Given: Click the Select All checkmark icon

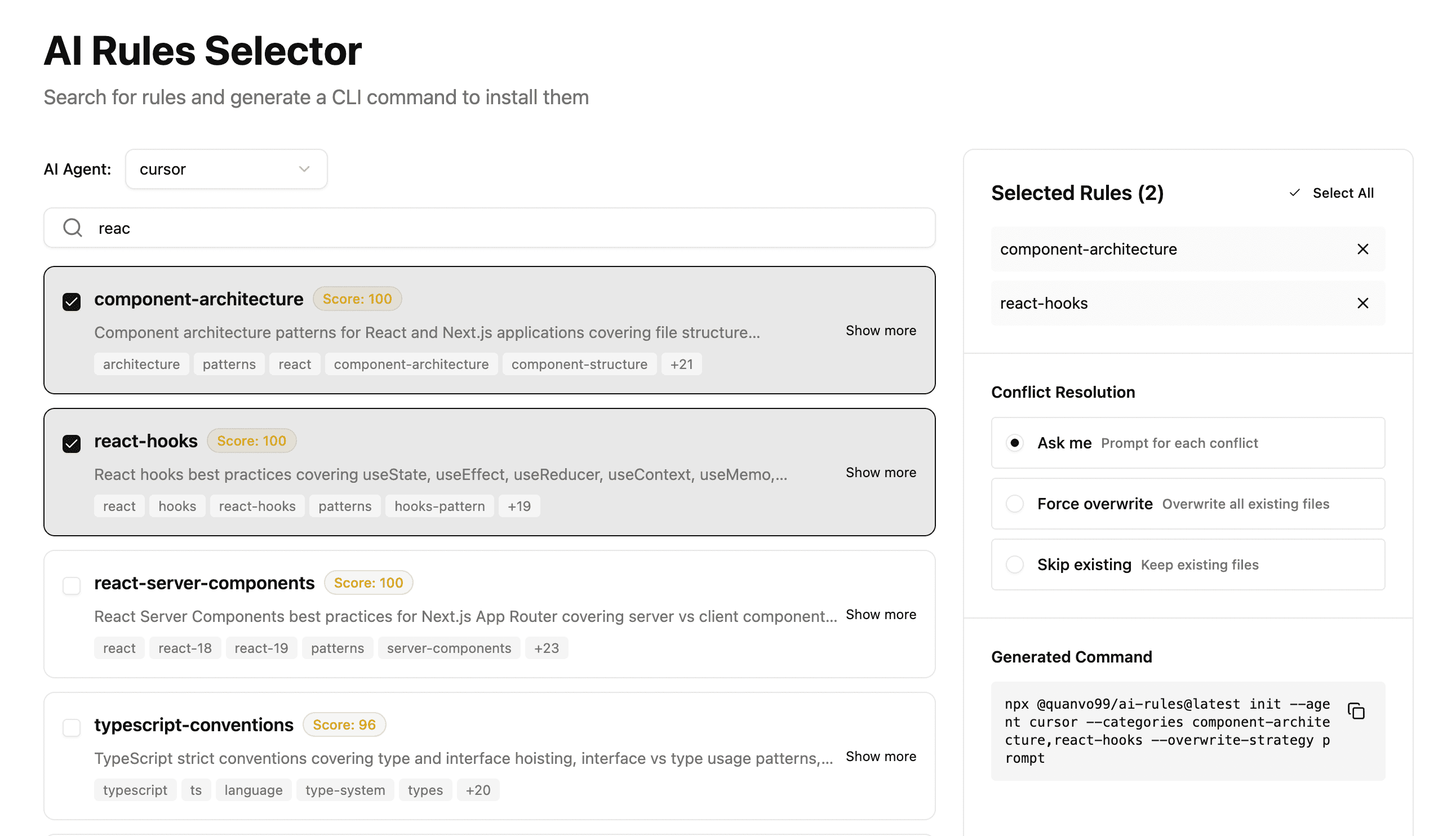Looking at the screenshot, I should (x=1294, y=193).
